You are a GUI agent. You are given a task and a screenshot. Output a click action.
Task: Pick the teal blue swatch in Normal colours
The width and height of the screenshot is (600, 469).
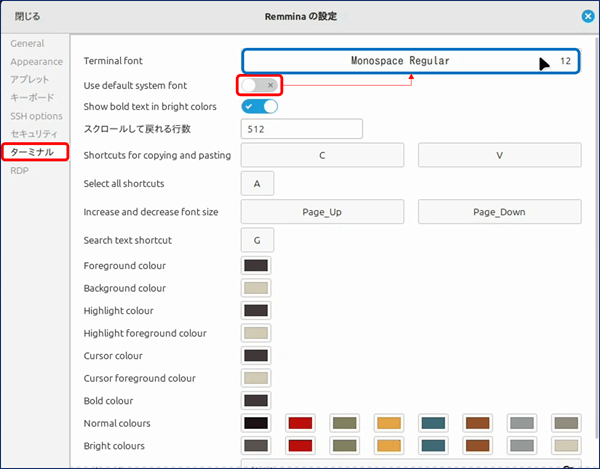click(433, 423)
